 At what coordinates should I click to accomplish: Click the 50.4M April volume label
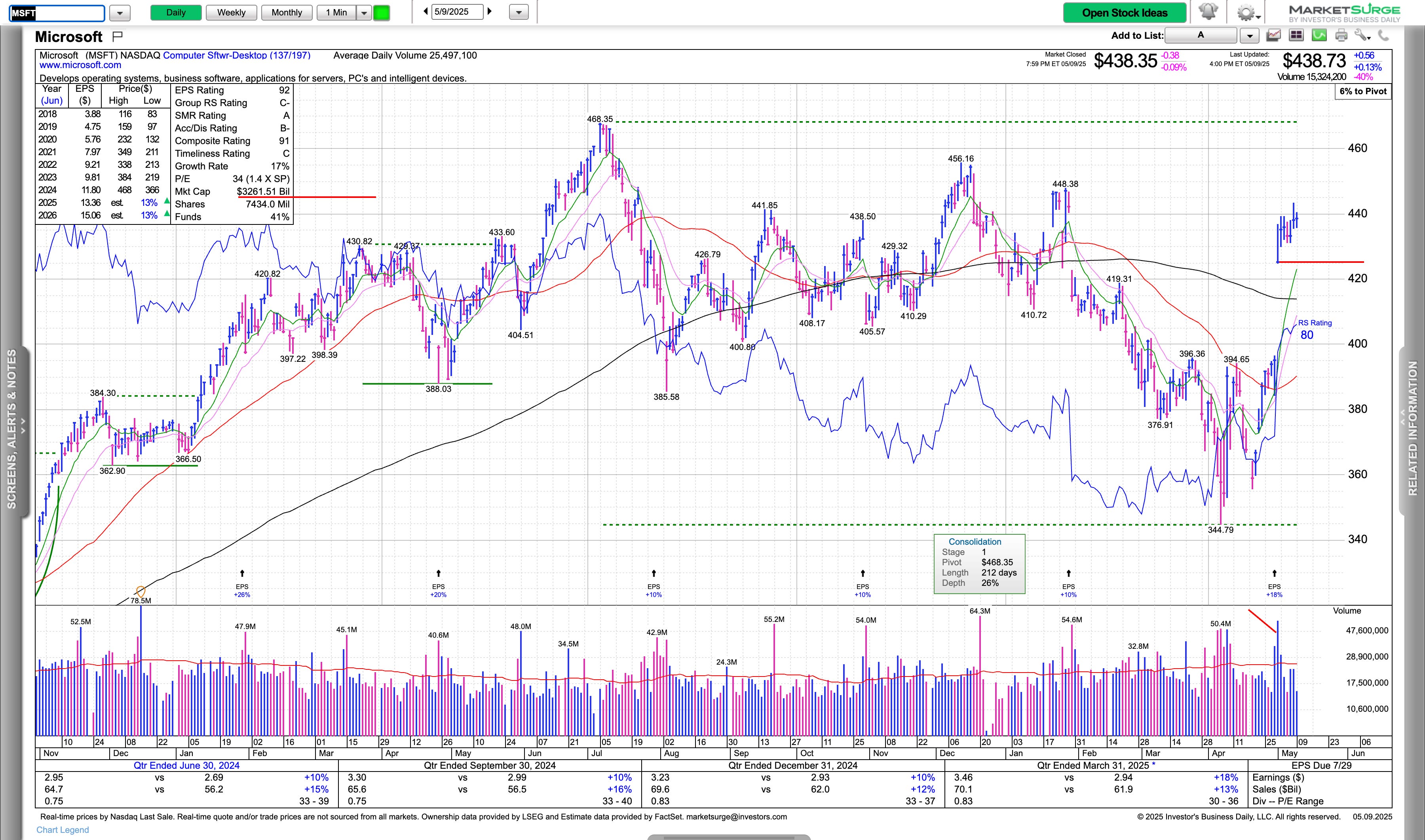(1220, 624)
